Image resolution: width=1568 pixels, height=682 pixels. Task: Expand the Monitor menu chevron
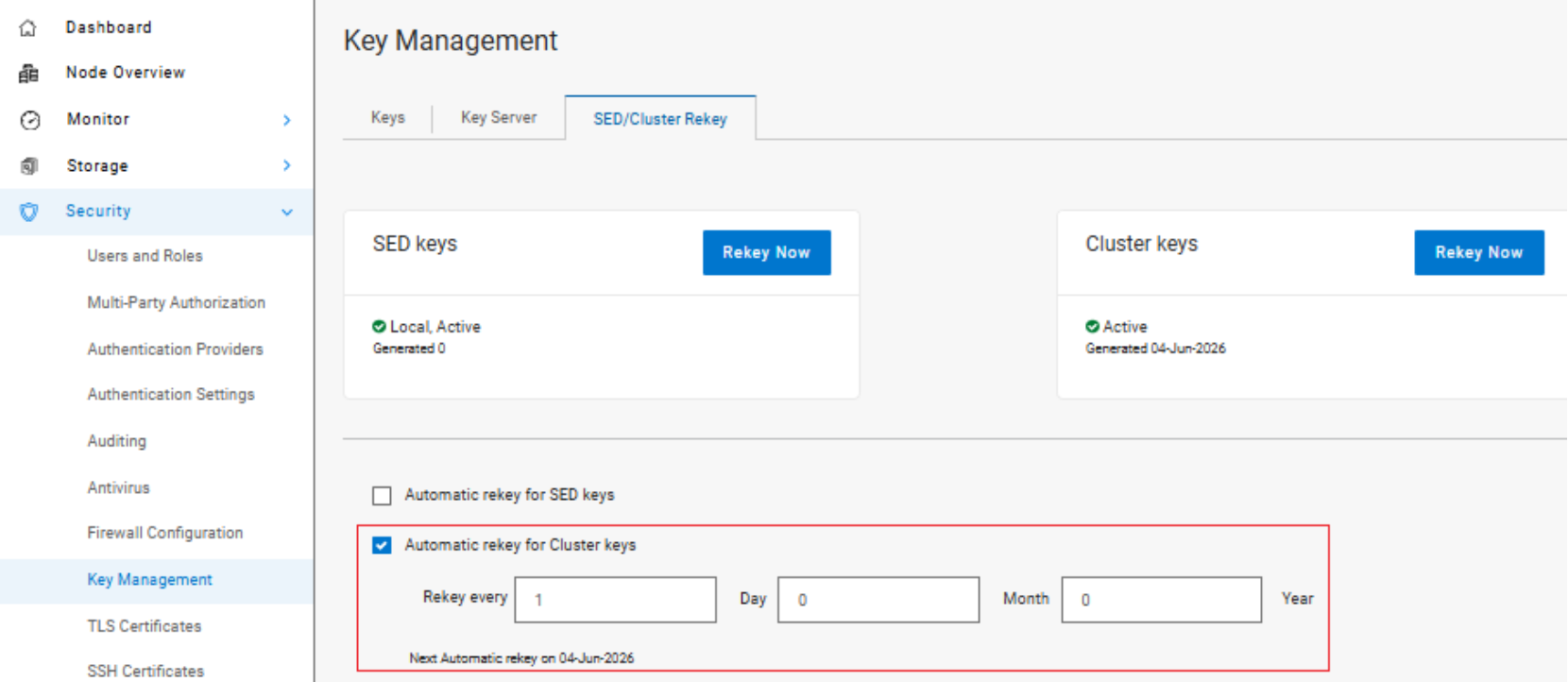click(x=287, y=120)
